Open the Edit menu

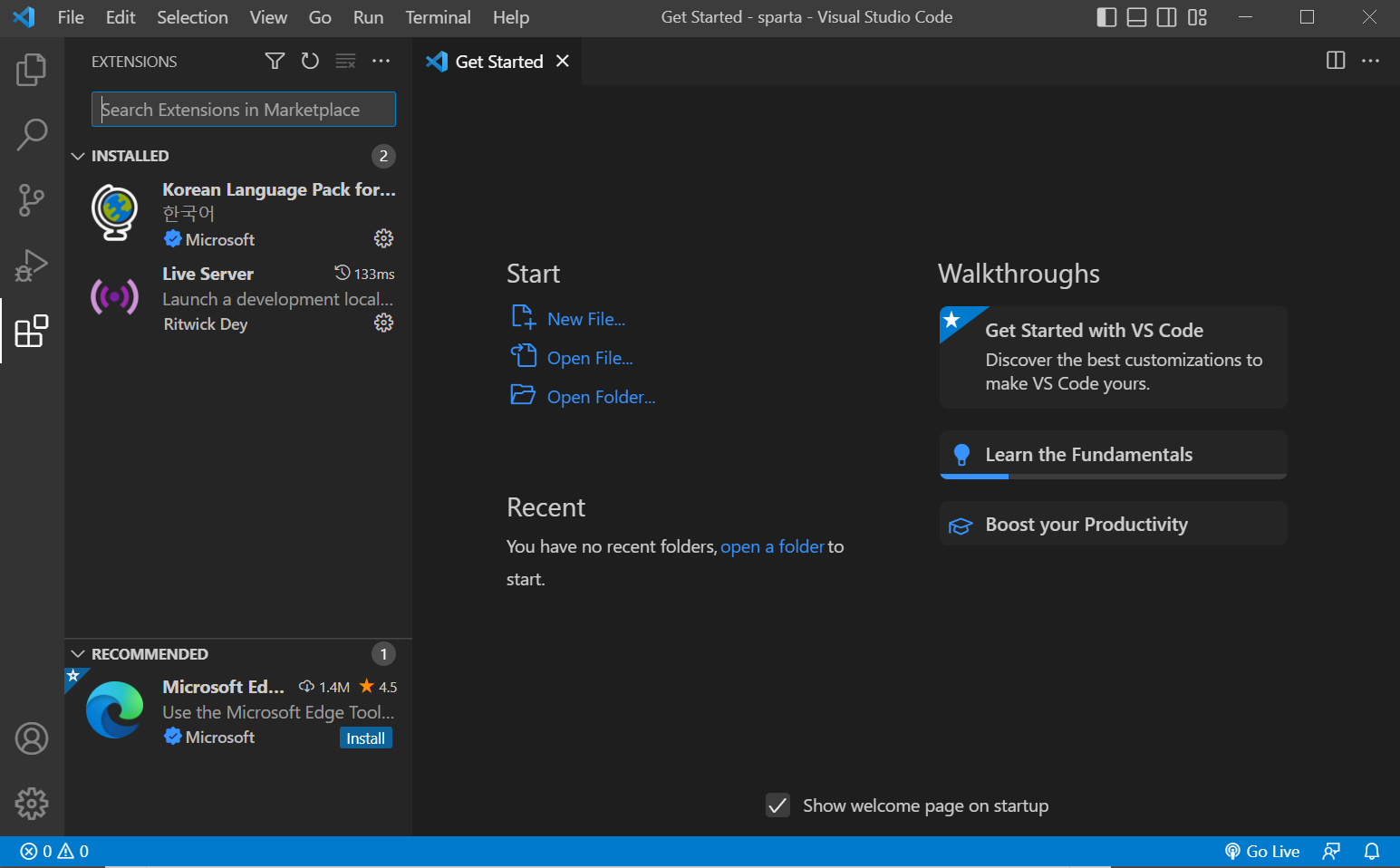121,17
